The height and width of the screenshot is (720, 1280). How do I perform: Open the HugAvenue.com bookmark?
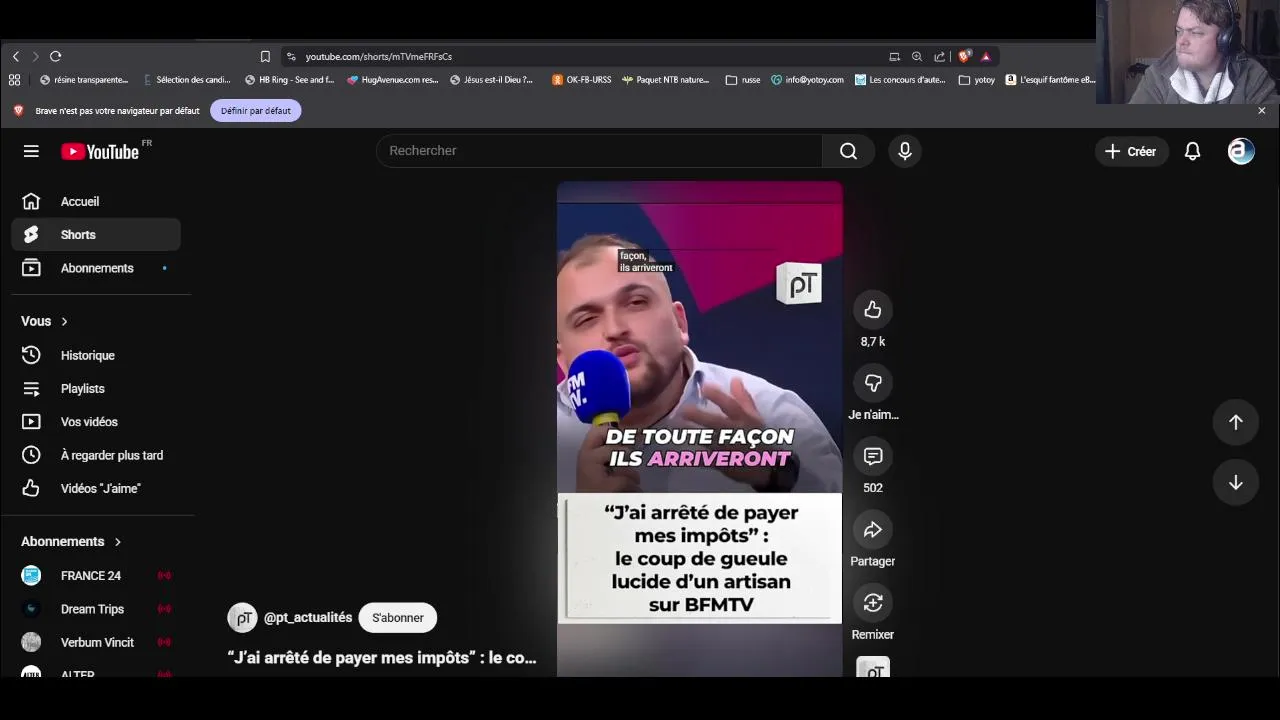(393, 80)
